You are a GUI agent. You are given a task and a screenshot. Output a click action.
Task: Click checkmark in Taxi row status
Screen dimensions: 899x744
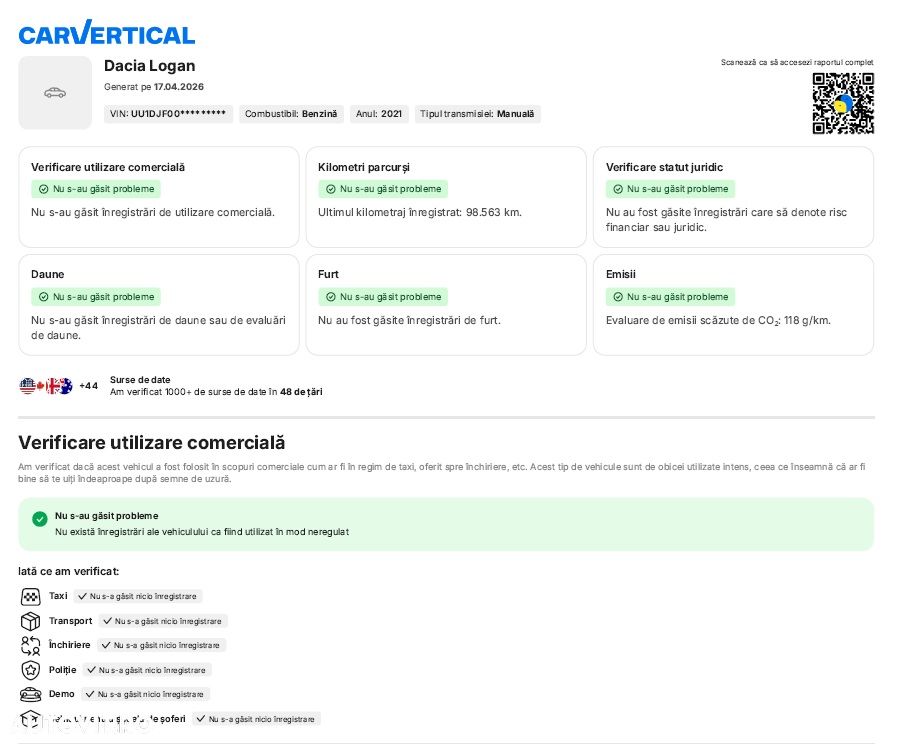[x=83, y=596]
